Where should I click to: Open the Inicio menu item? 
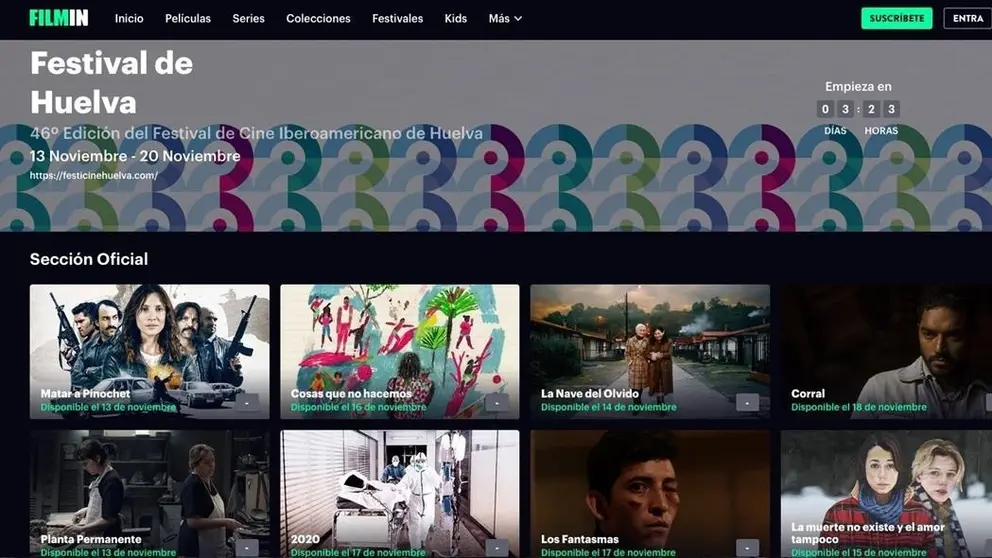(129, 18)
